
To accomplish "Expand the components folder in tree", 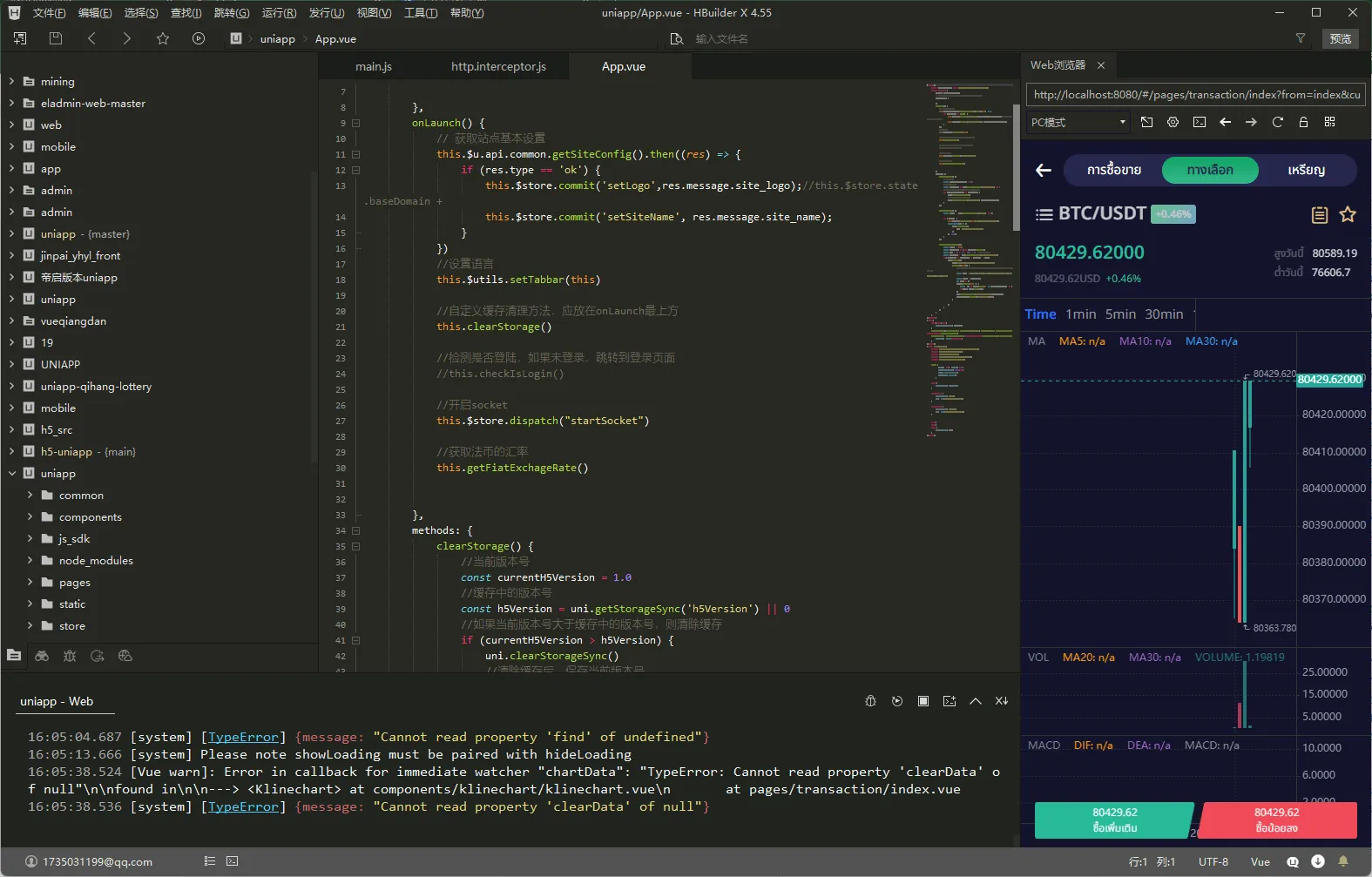I will pos(30,516).
